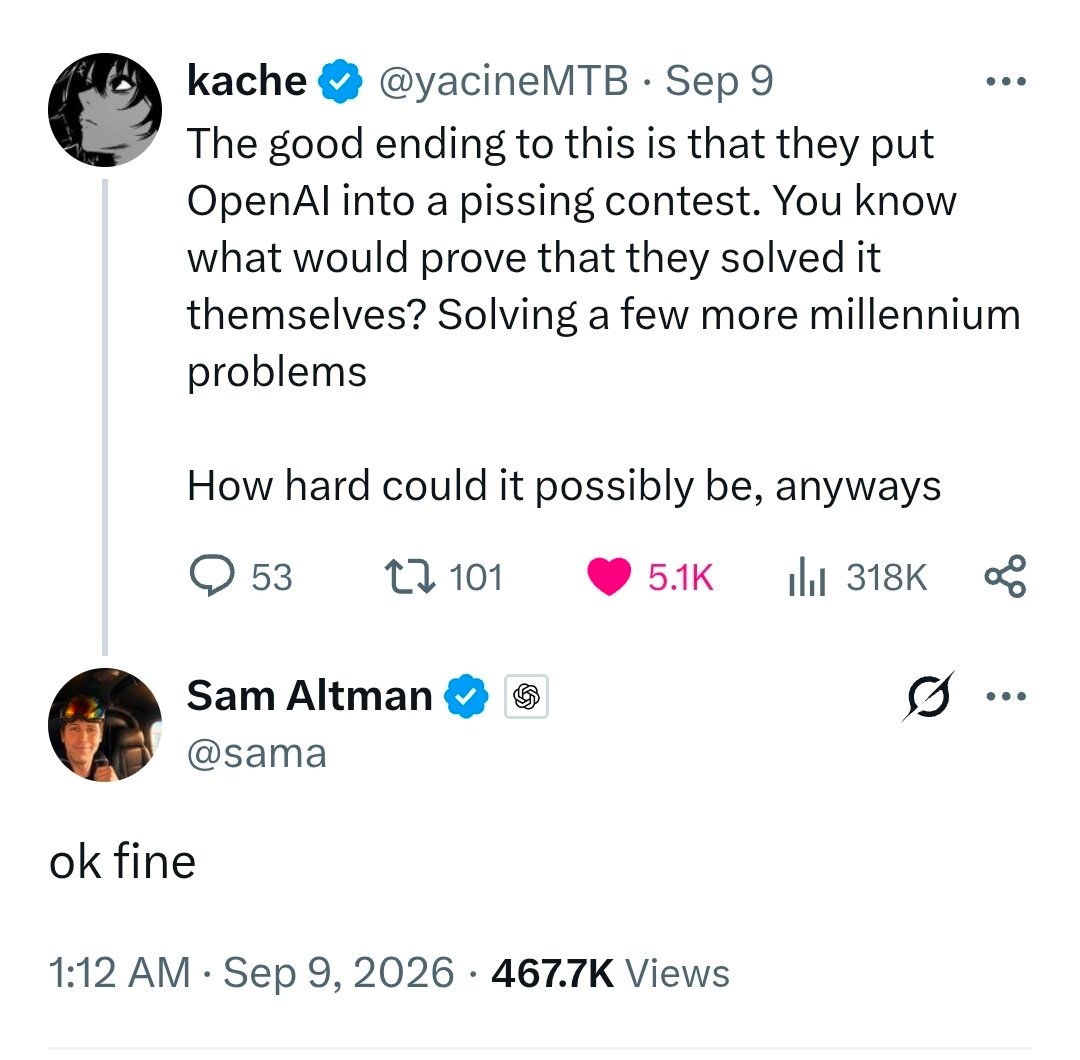1080x1060 pixels.
Task: Click the 1:12 AM · Sep 9, 2026 timestamp
Action: coord(251,973)
